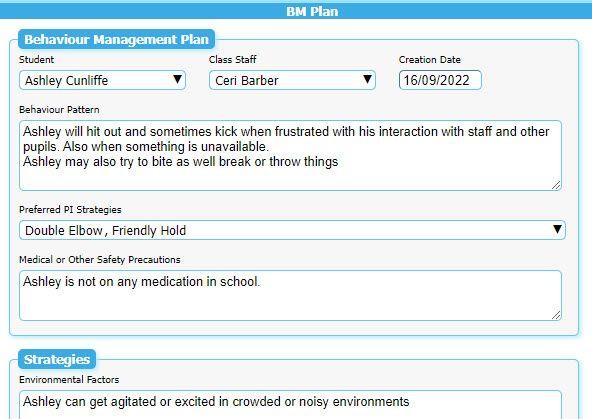
Task: Click the Environmental Factors label
Action: coord(69,380)
